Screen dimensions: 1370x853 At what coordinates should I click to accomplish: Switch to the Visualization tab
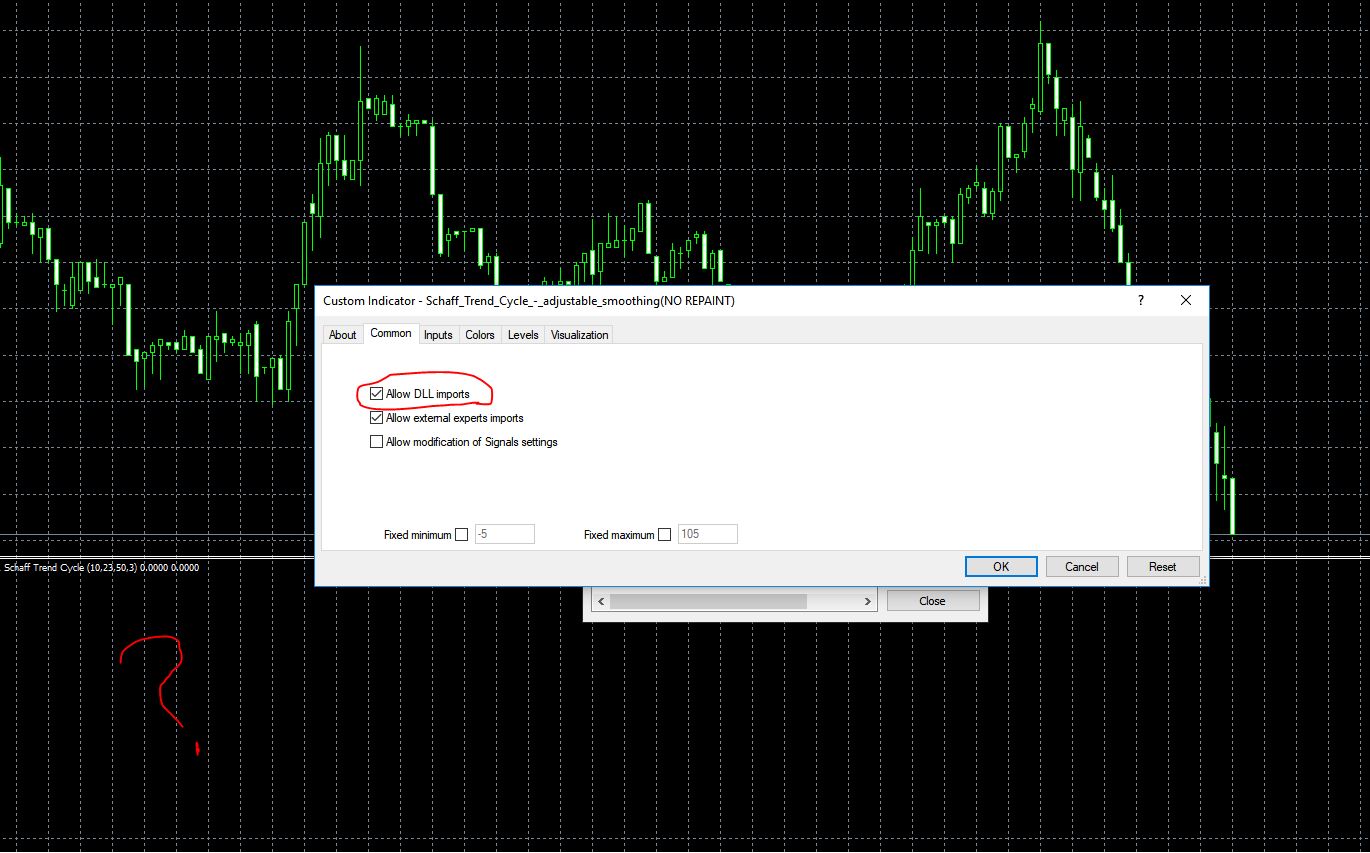point(578,335)
